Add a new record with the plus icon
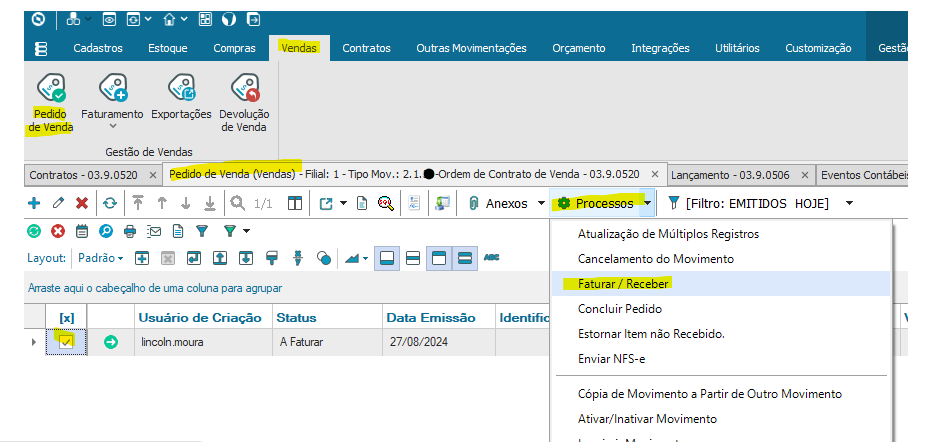949x442 pixels. point(34,203)
